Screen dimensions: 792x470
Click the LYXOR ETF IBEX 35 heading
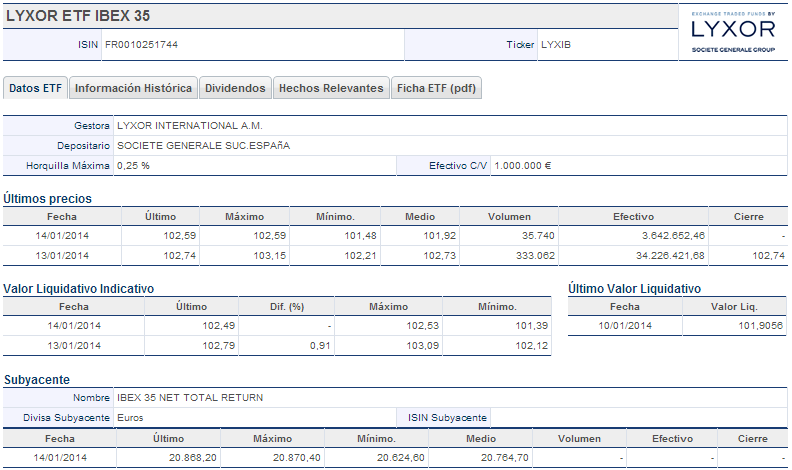78,16
